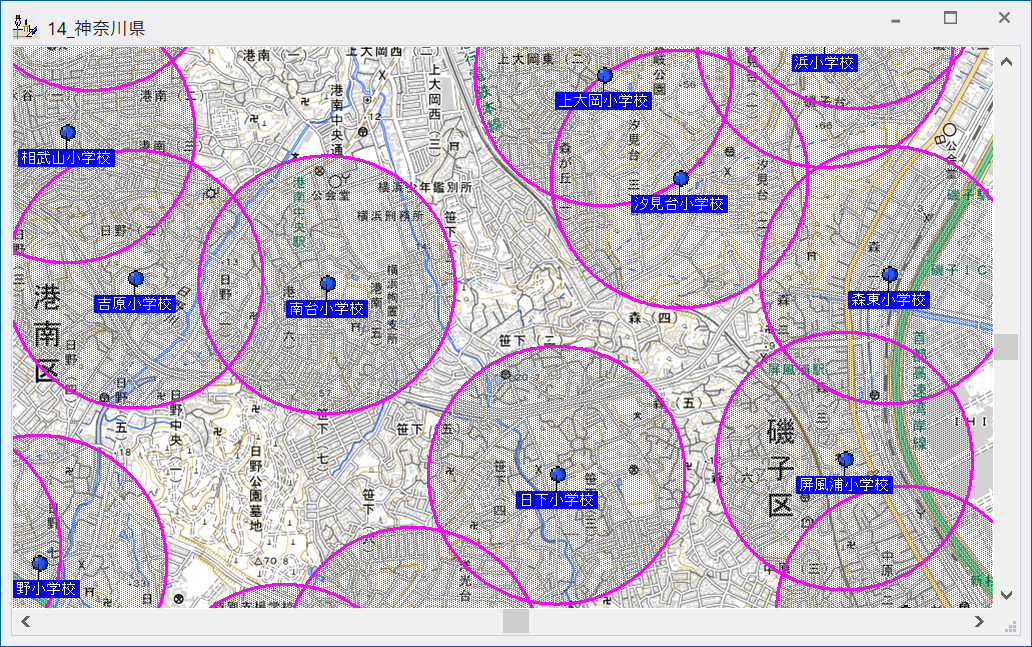Click the 磯子区 ward name on map
1032x647 pixels.
(x=781, y=467)
